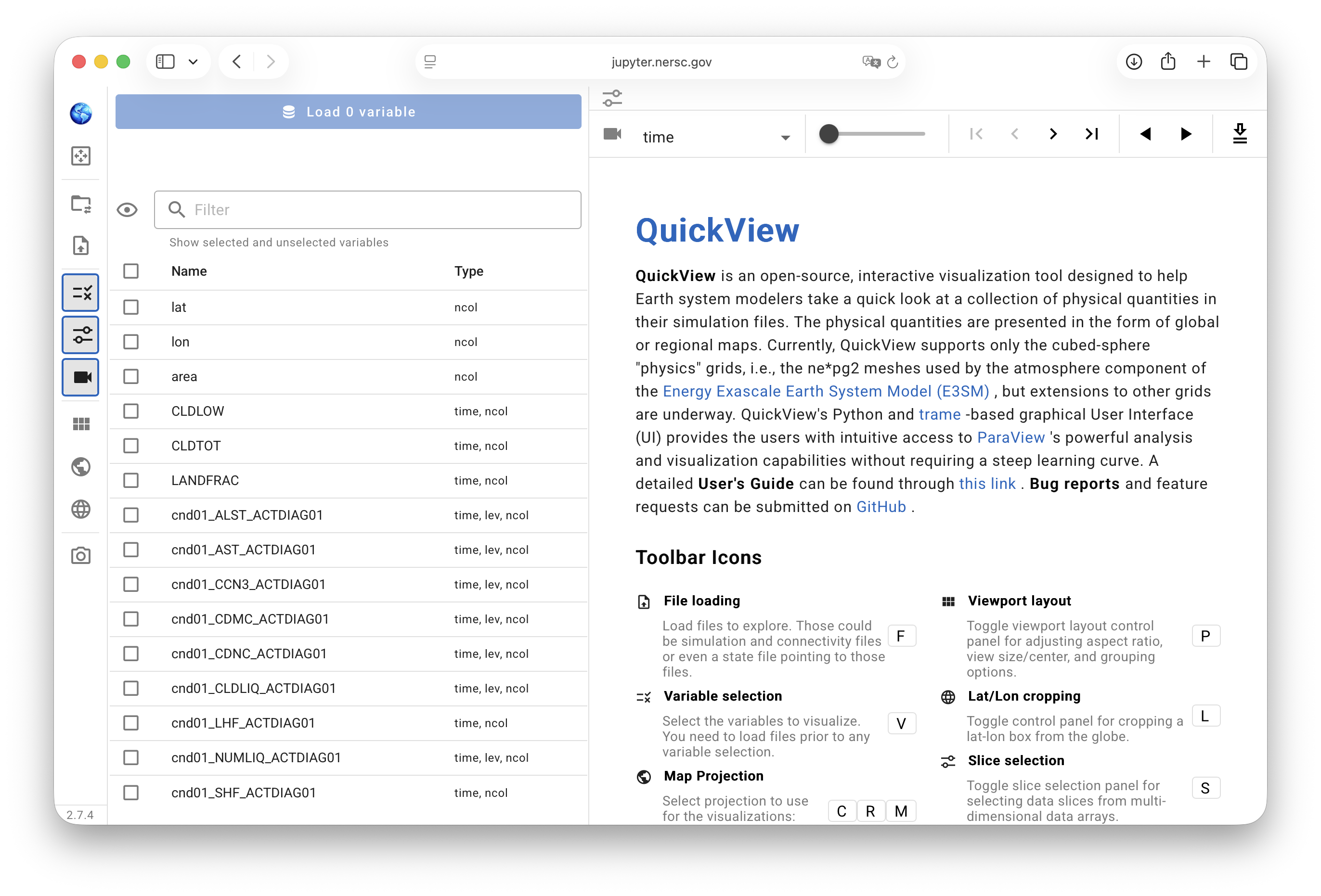
Task: Play the animation forward
Action: point(1186,134)
